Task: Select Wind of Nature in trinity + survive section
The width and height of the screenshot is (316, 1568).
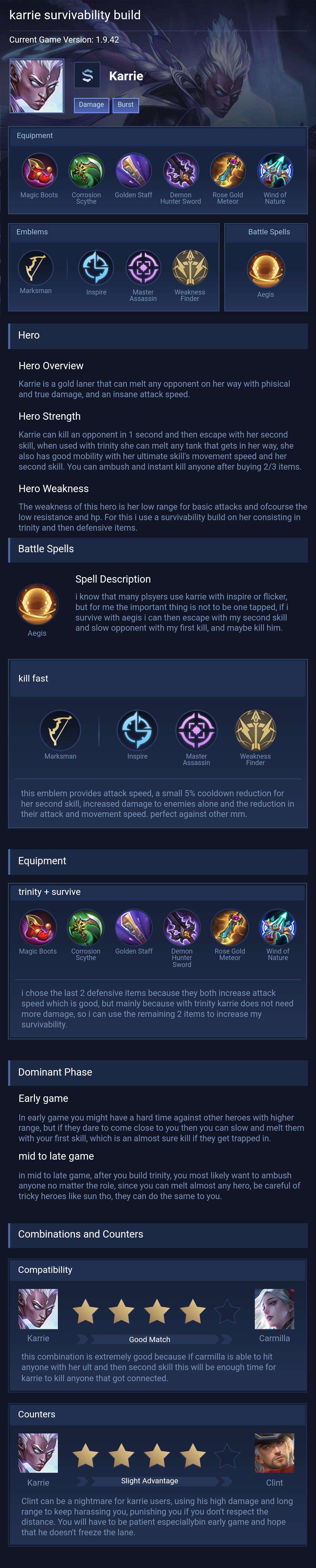Action: click(278, 926)
